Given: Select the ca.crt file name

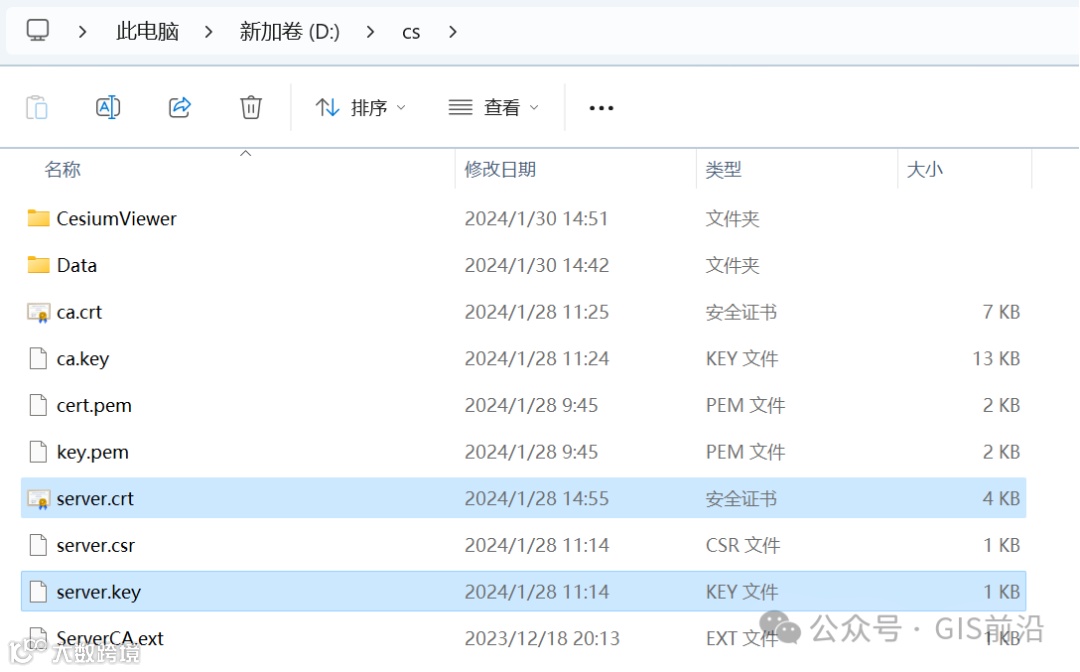Looking at the screenshot, I should click(79, 313).
